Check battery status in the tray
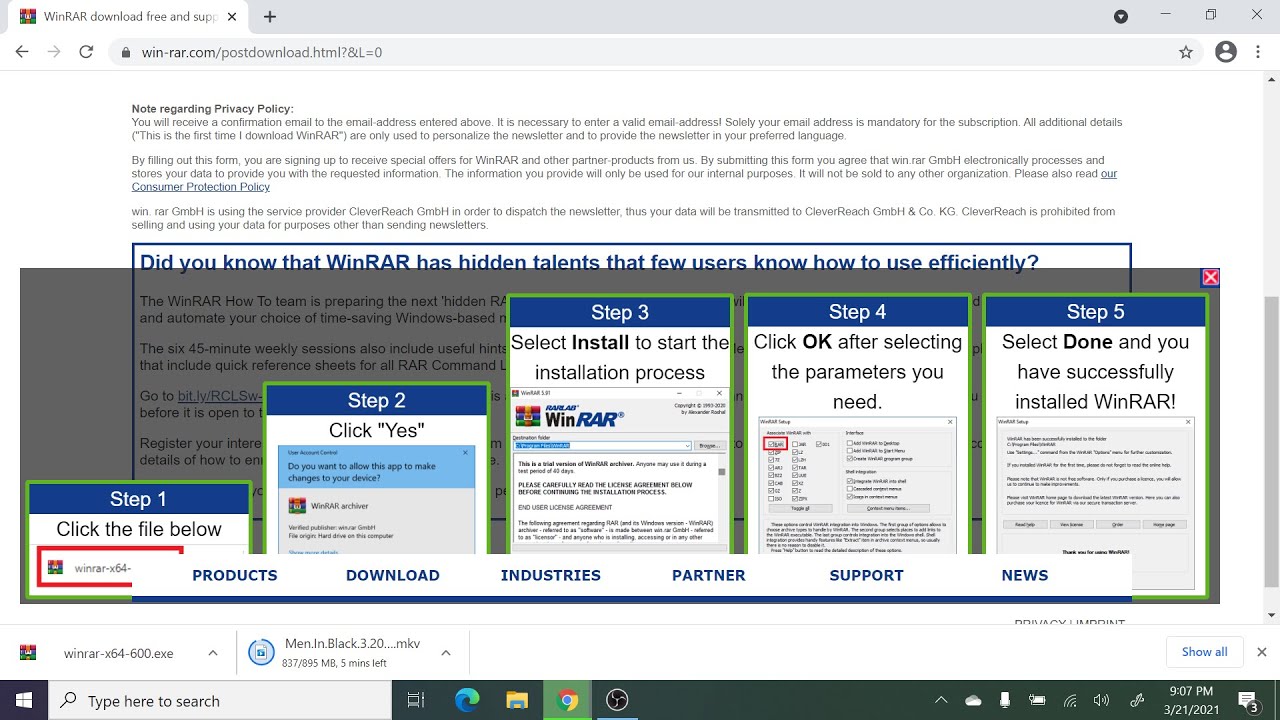 (1037, 700)
